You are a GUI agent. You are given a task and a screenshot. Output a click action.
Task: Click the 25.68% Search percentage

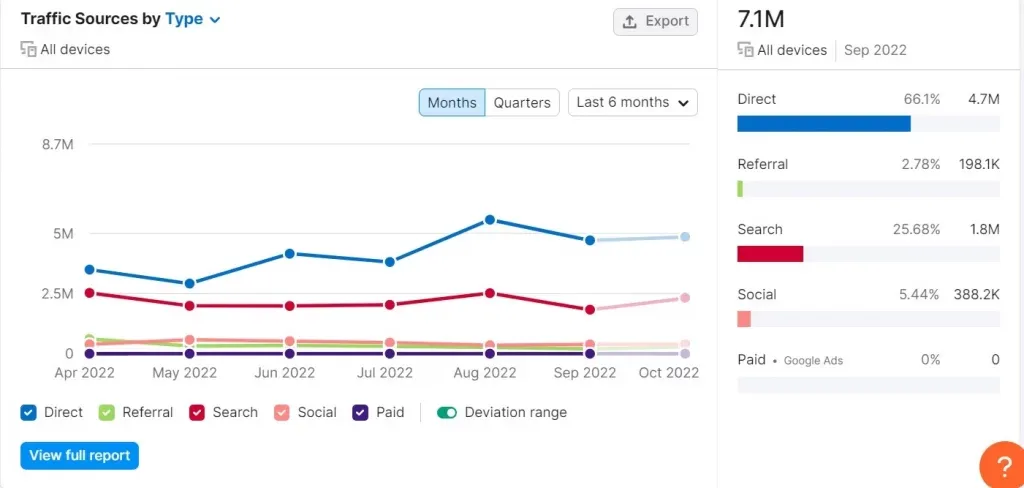[x=916, y=229]
